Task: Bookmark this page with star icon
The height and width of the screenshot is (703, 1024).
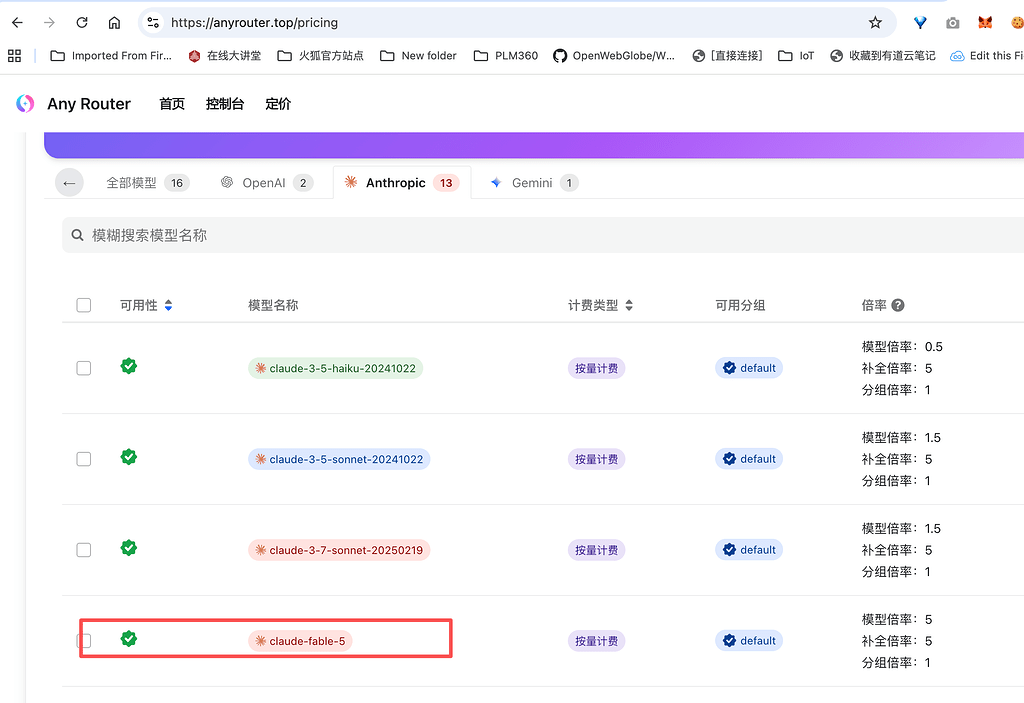Action: (x=875, y=22)
